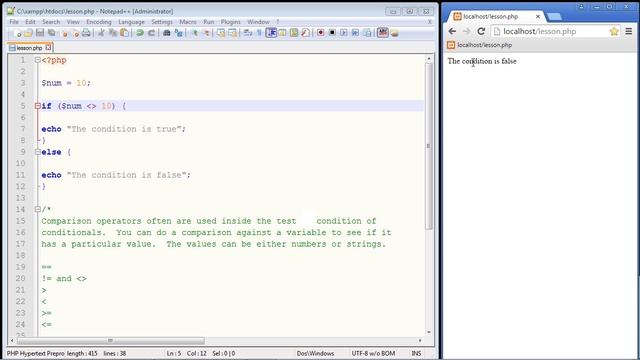Screen dimensions: 640x360
Task: Collapse the else block fold marker
Action: pos(38,152)
